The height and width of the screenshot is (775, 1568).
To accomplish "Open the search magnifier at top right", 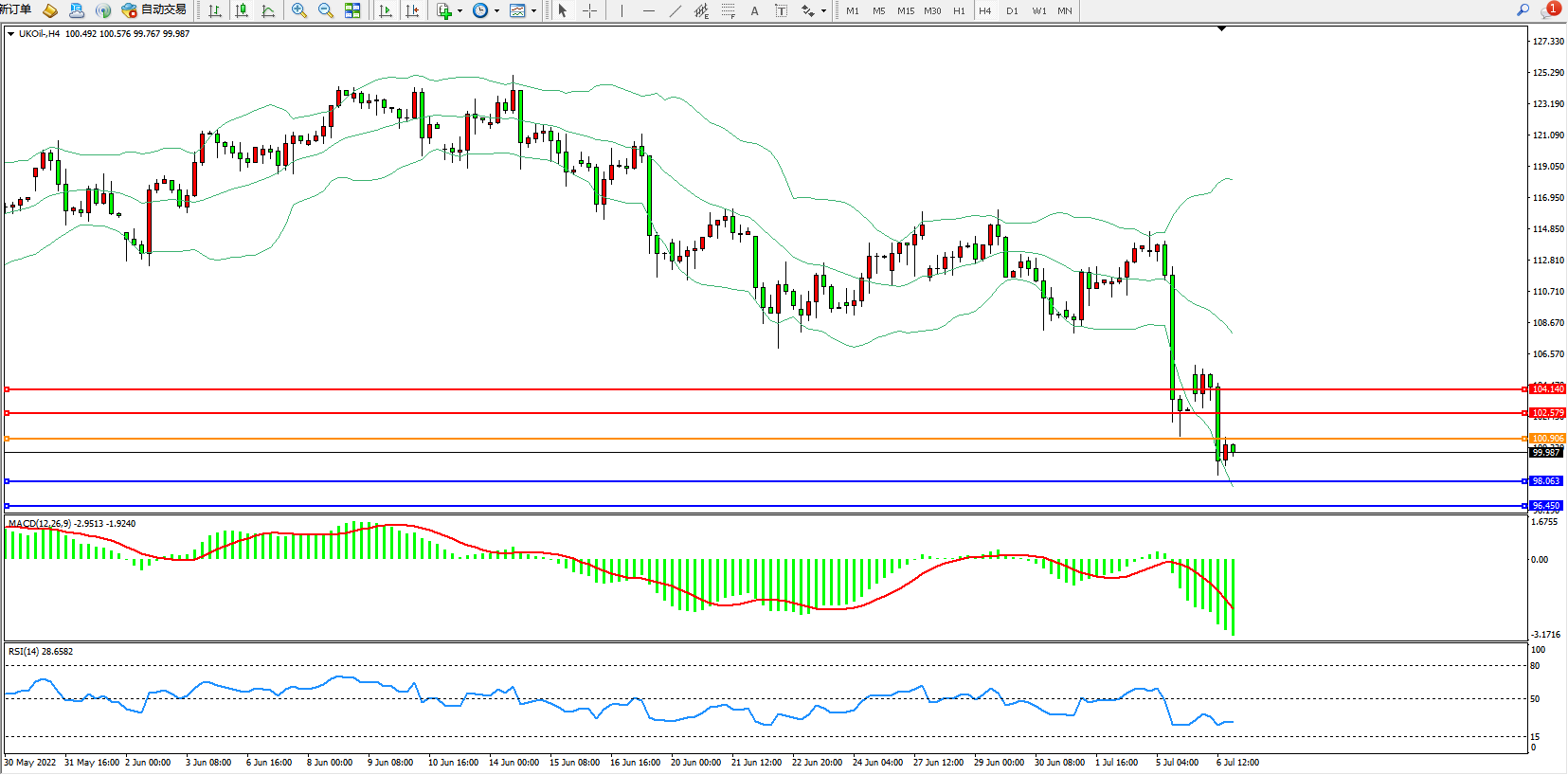I will [1523, 9].
